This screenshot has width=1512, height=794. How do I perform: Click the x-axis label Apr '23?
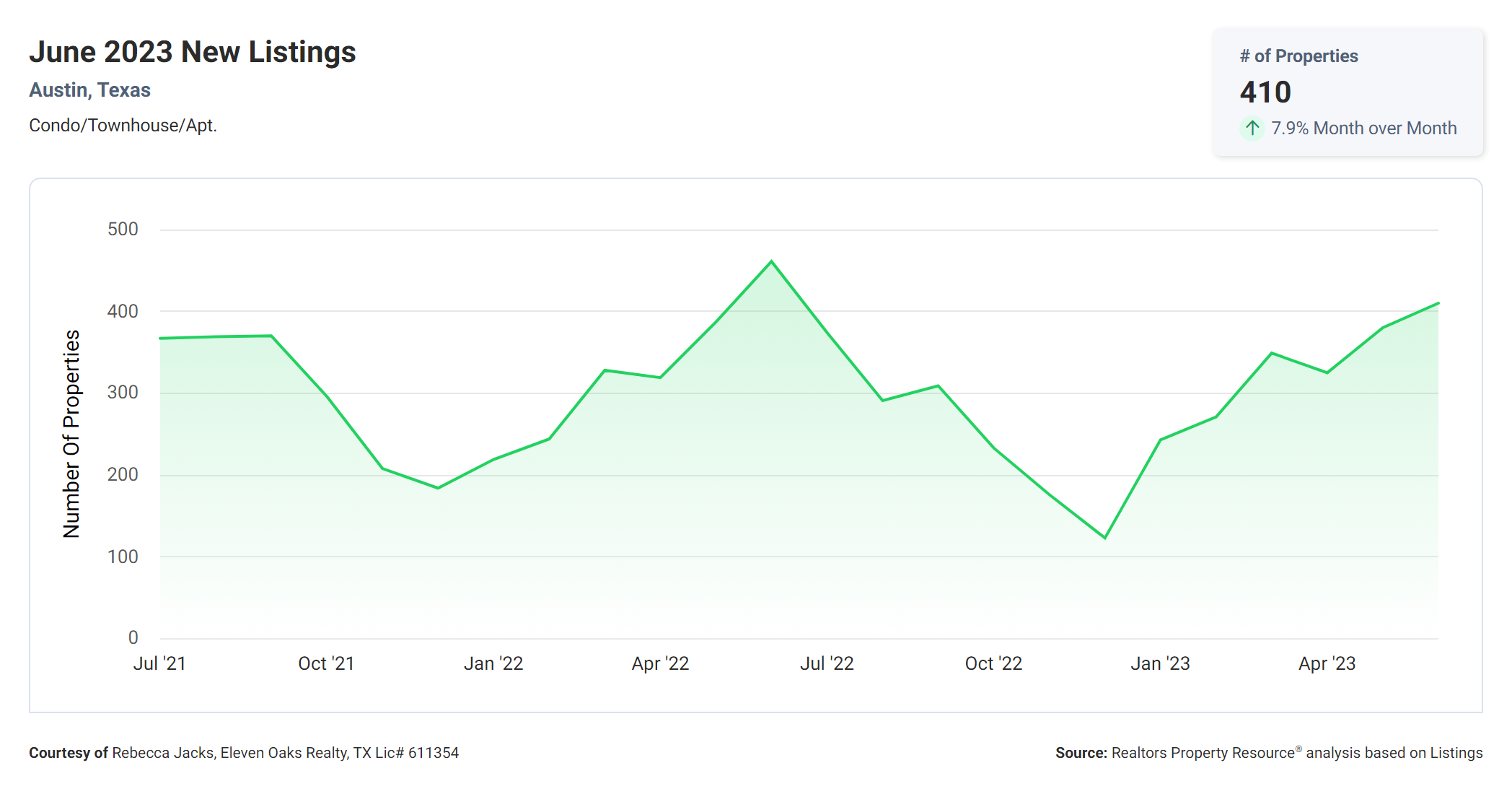1327,663
